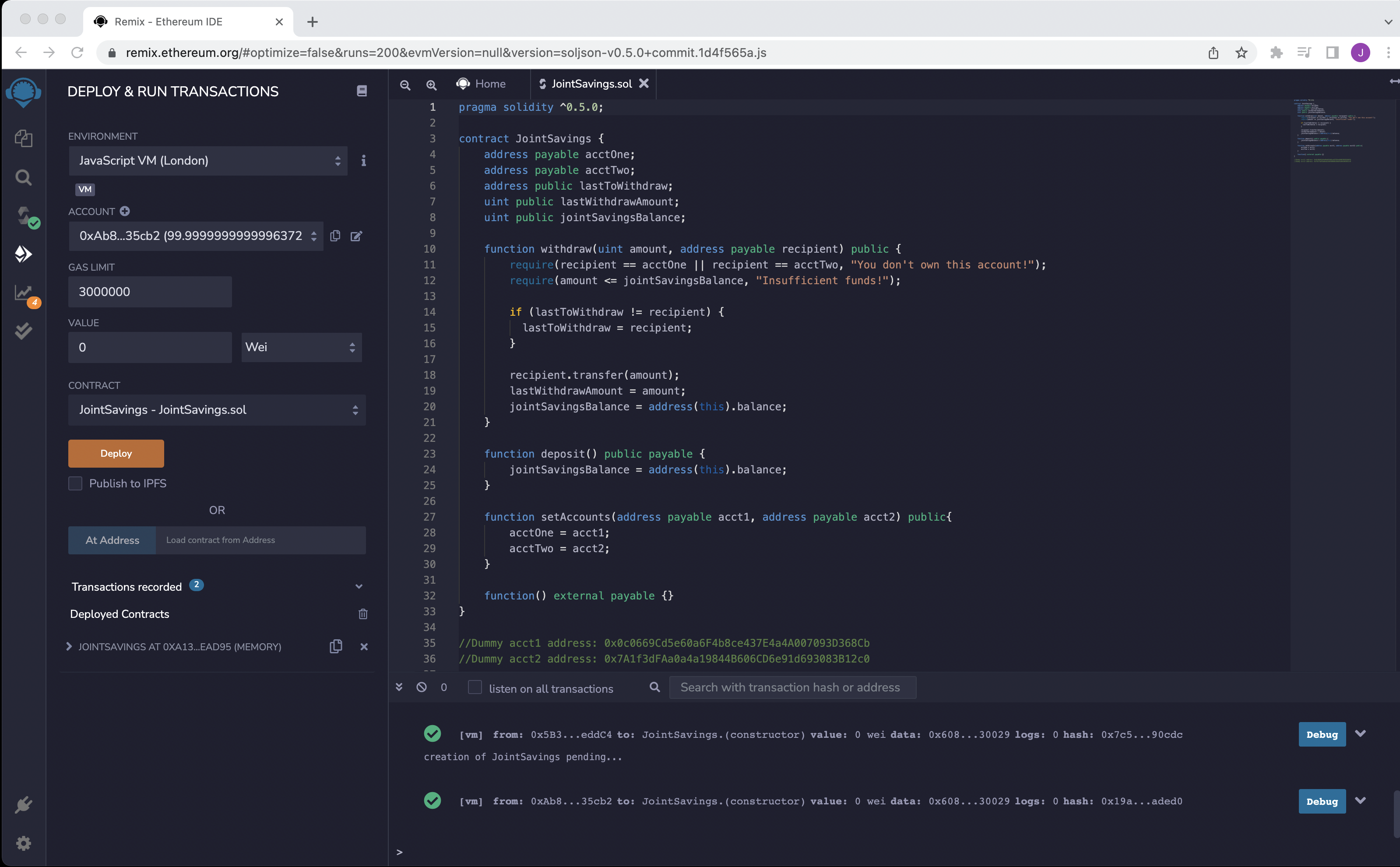Expand the JOINTSAVINGS AT 0XA13 contract
Image resolution: width=1400 pixels, height=867 pixels.
click(69, 646)
